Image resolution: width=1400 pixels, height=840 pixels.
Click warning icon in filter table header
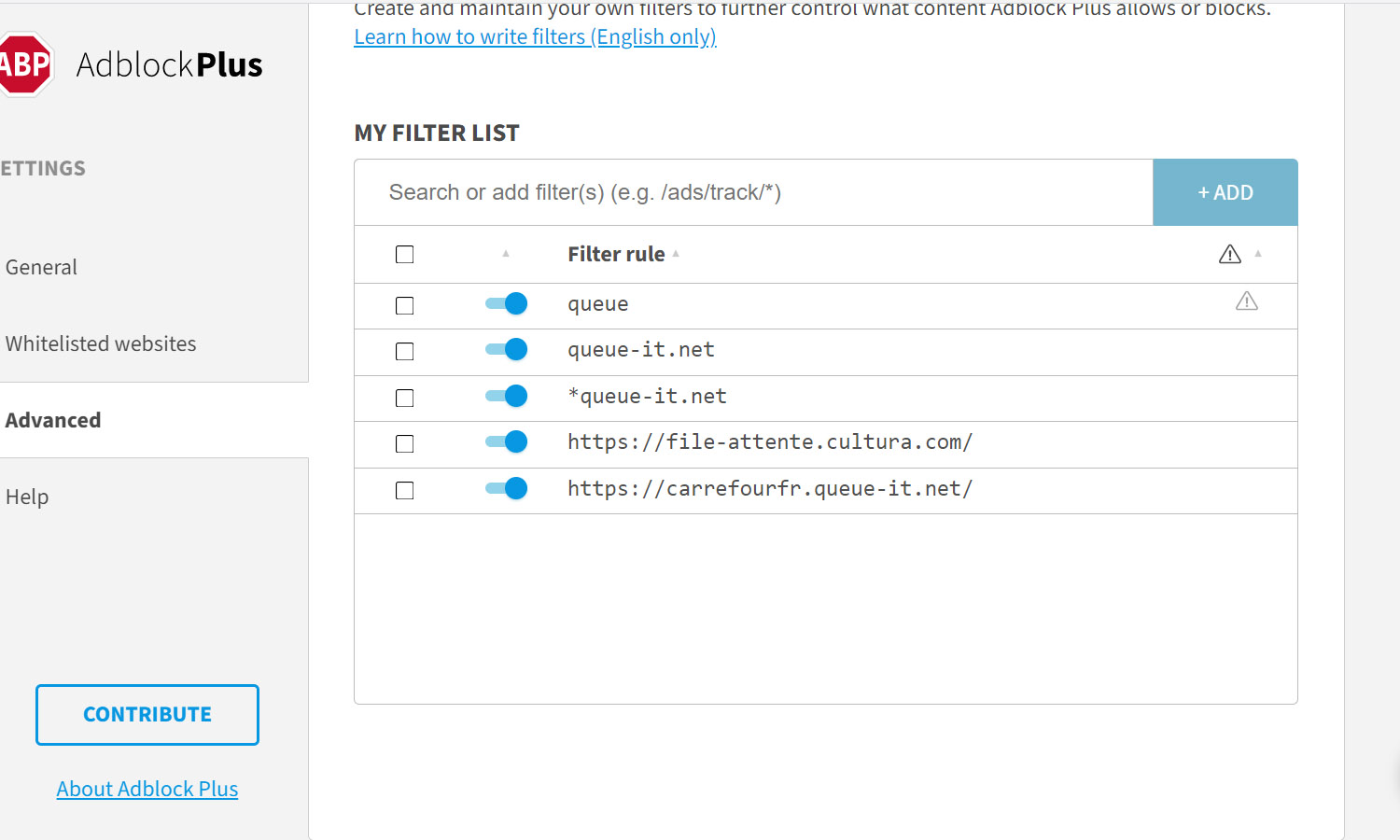point(1230,254)
